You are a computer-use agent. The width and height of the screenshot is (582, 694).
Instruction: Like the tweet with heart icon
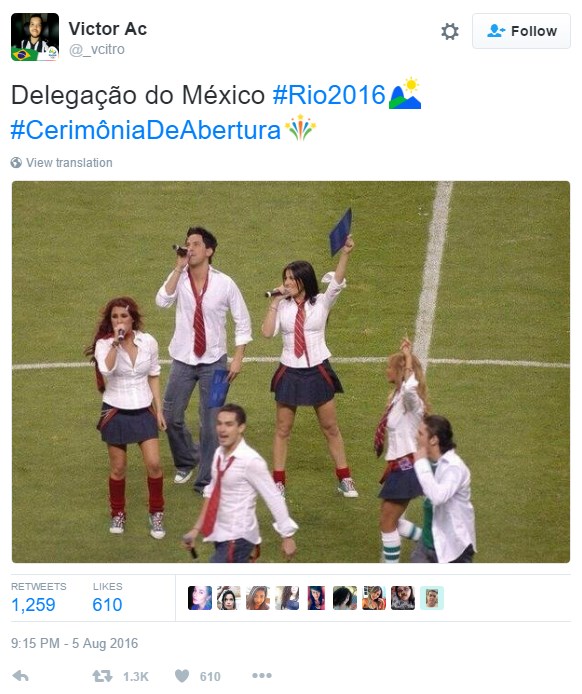click(181, 676)
